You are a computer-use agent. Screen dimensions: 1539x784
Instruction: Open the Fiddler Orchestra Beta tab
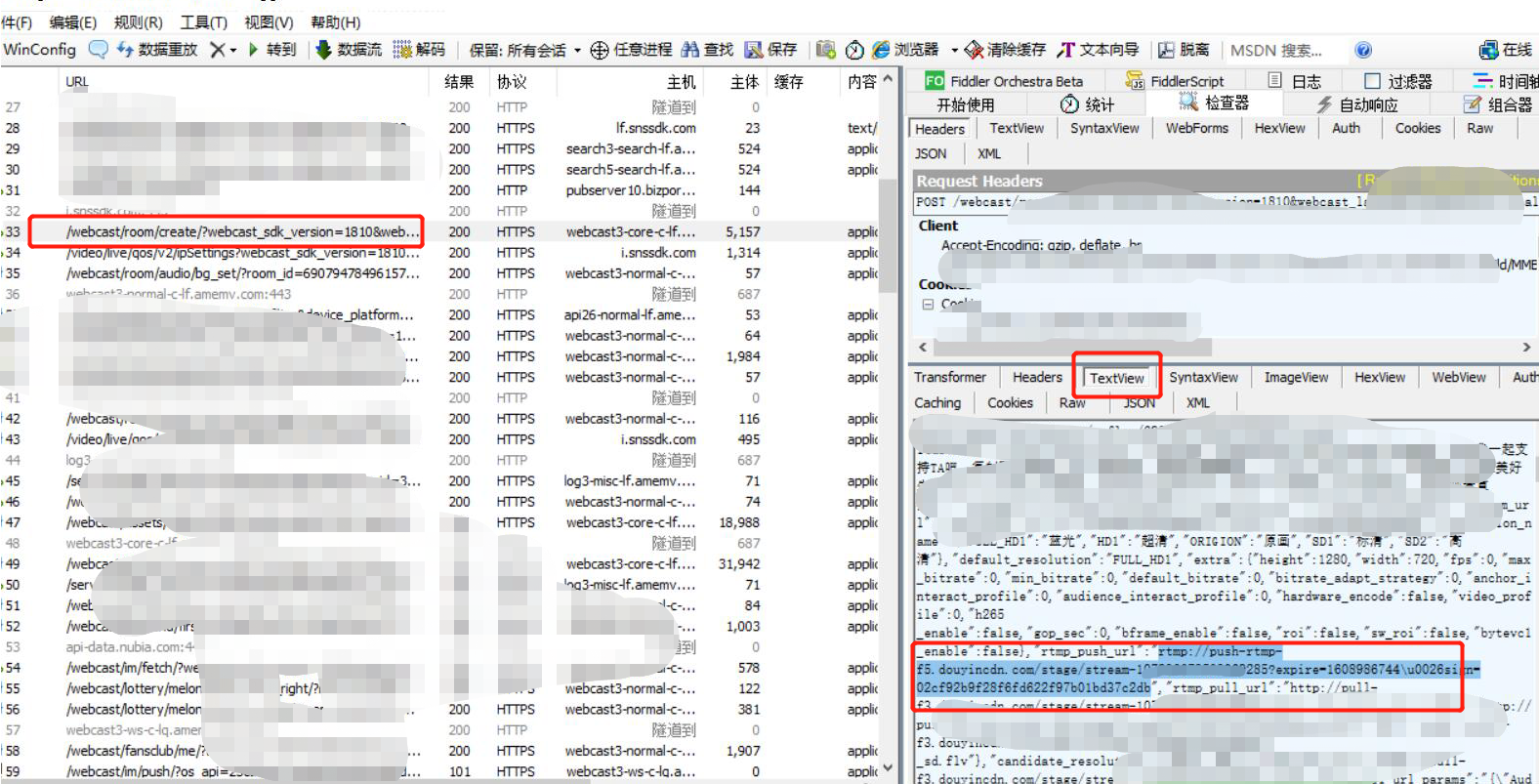[x=1004, y=81]
